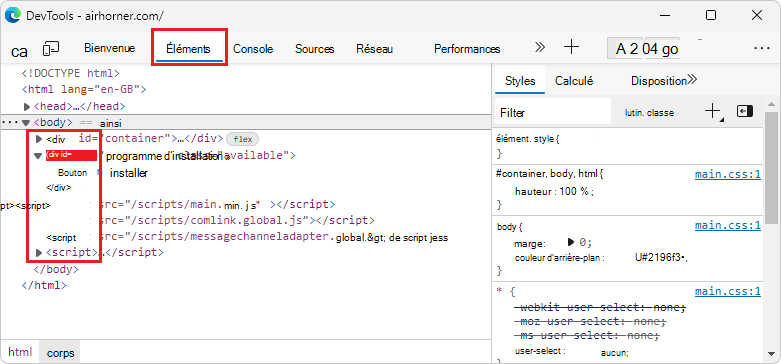Toggle the lutin. classe button
Screen dimensions: 781x364
point(650,113)
